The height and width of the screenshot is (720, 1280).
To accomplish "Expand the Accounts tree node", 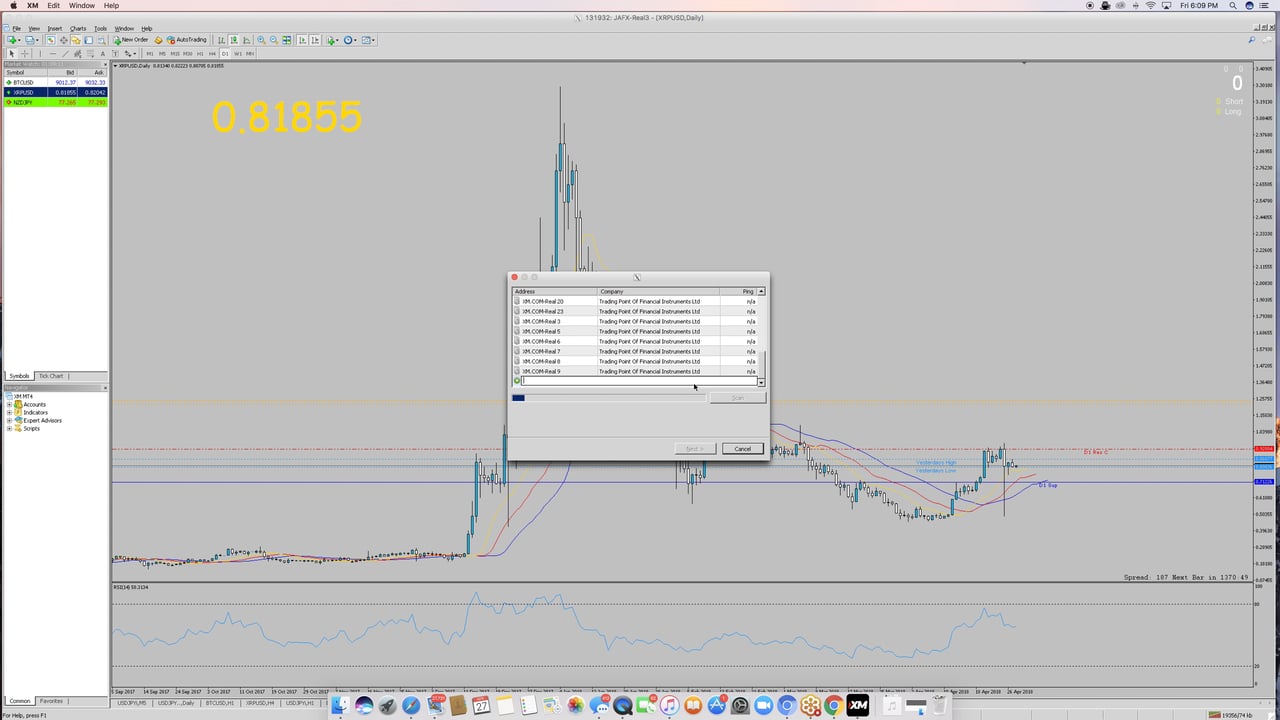I will point(9,404).
